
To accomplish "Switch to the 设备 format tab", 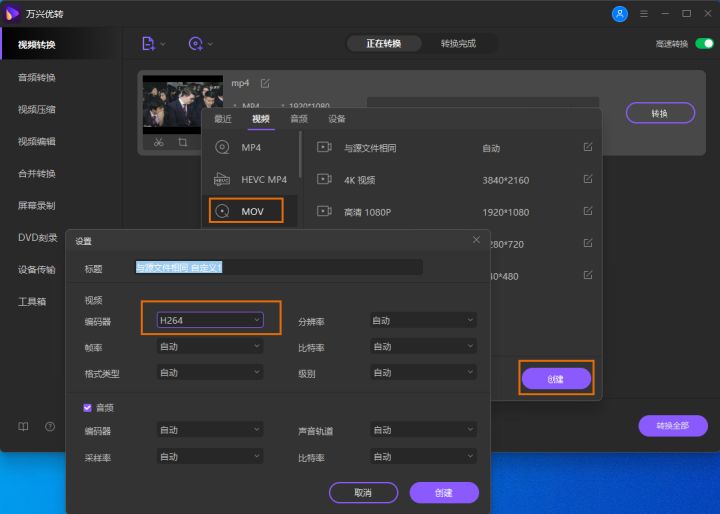I will (x=337, y=119).
